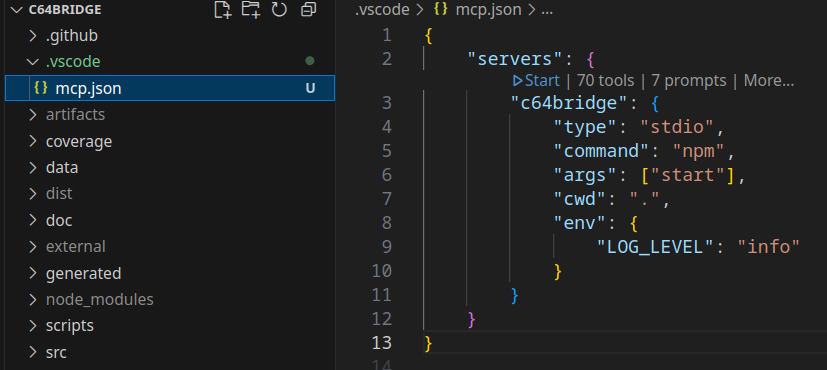
Task: Expand the node_modules folder
Action: pos(33,299)
